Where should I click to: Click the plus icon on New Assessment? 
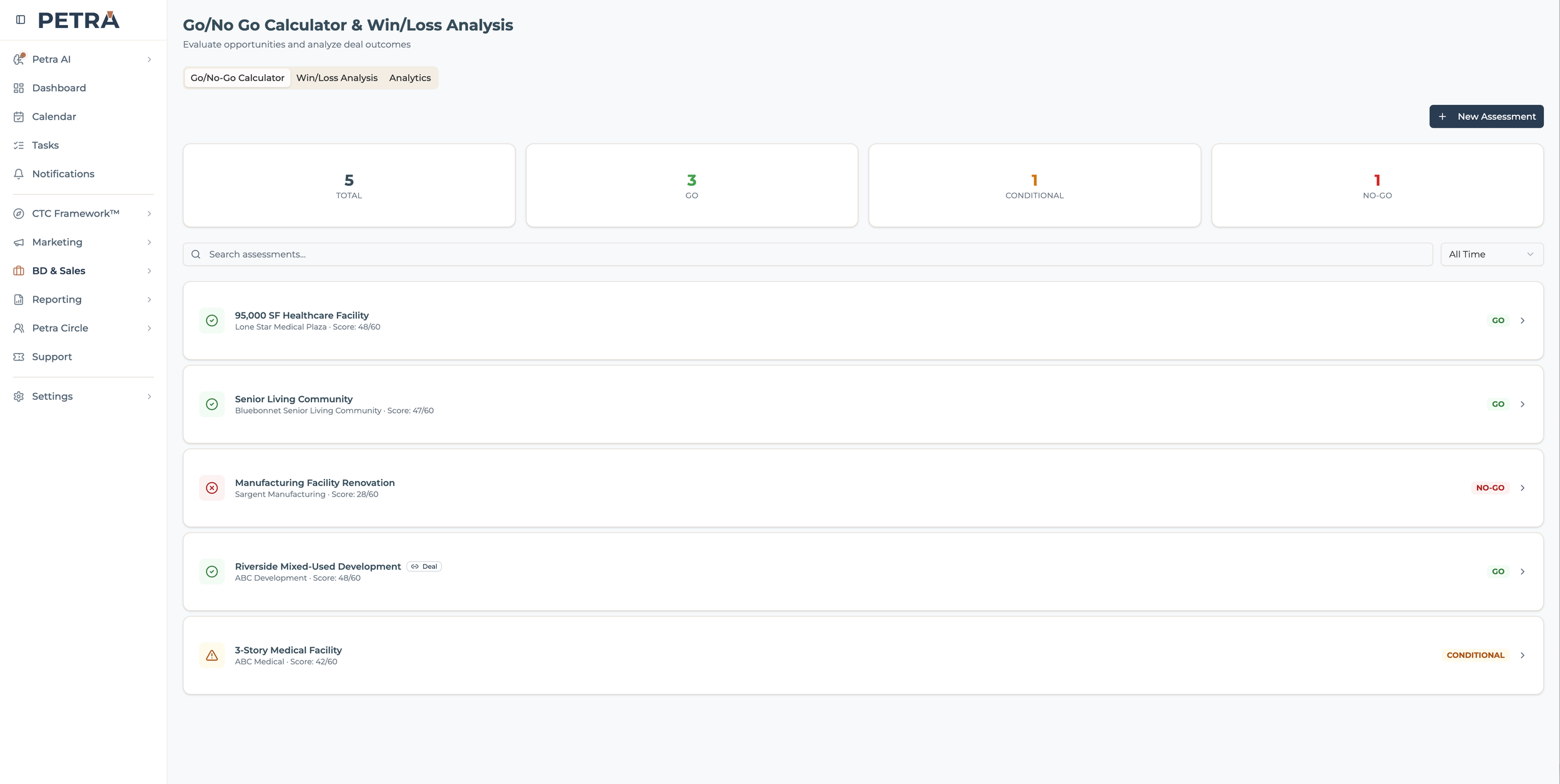pos(1442,117)
